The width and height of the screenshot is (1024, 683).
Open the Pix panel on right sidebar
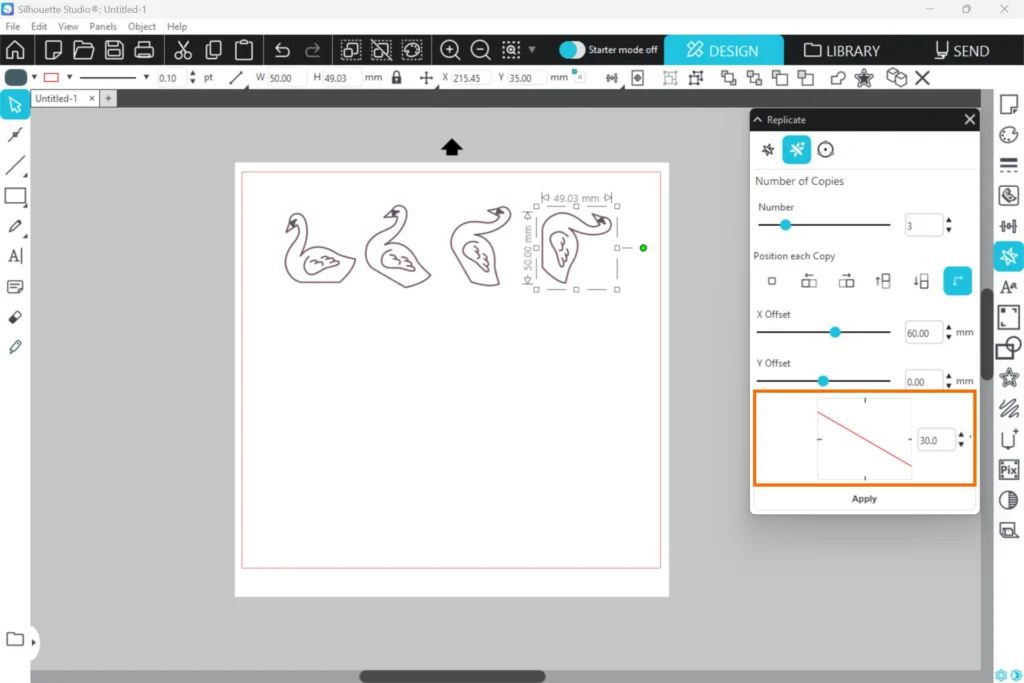(1008, 470)
